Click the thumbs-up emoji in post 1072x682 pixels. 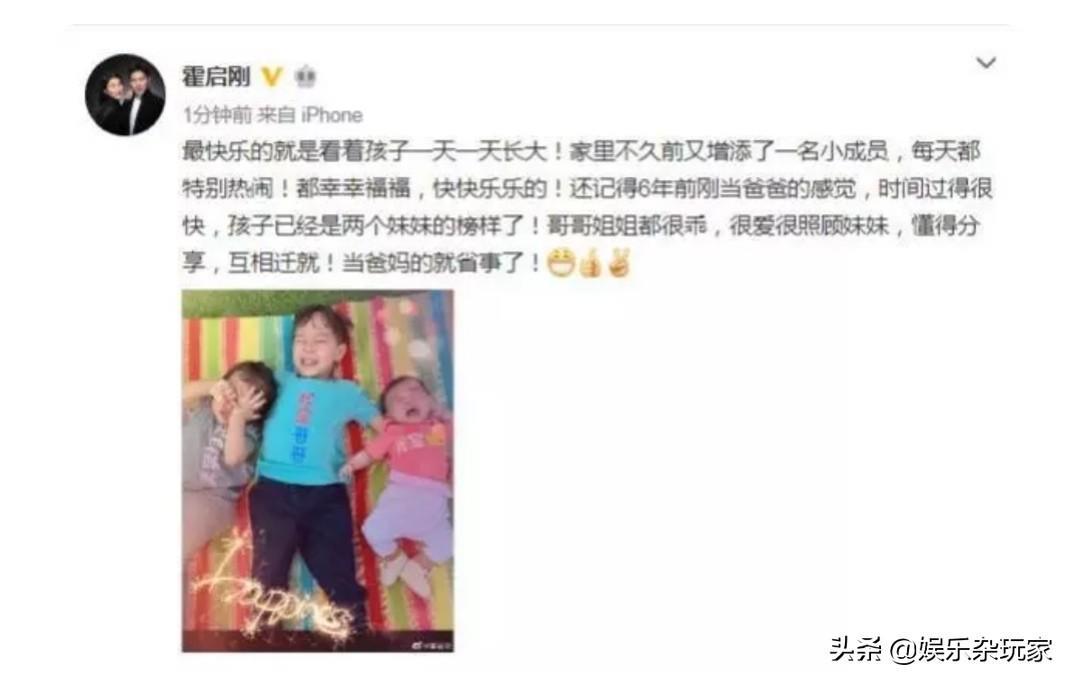(590, 263)
